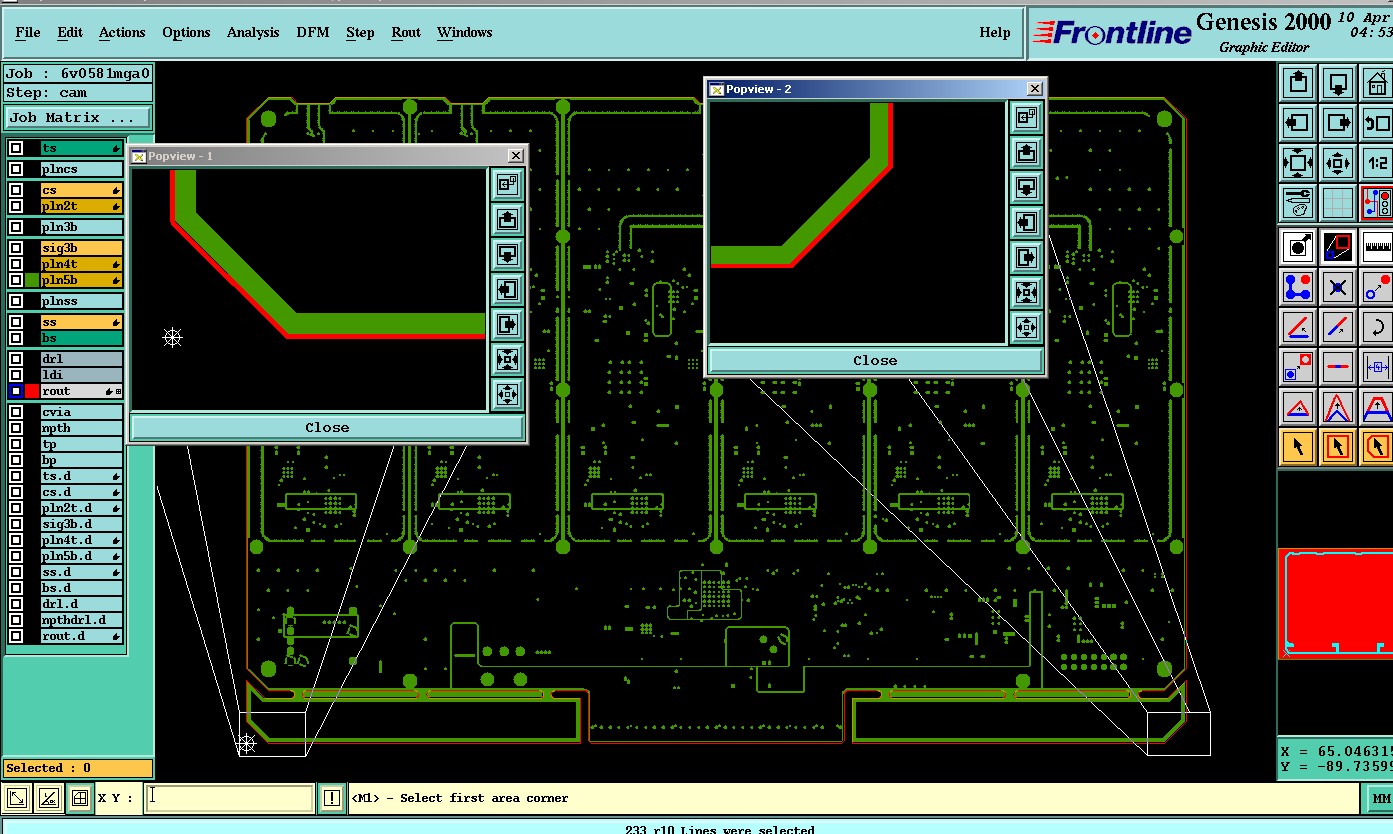Click the pan left icon in Popview - 2
Screen dimensions: 1393x834
click(1026, 222)
